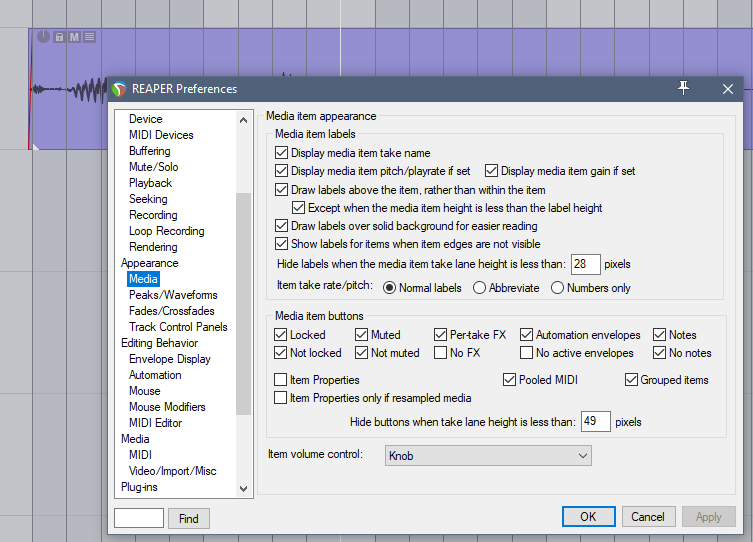Image resolution: width=753 pixels, height=542 pixels.
Task: Toggle Draw labels over solid background
Action: point(281,226)
